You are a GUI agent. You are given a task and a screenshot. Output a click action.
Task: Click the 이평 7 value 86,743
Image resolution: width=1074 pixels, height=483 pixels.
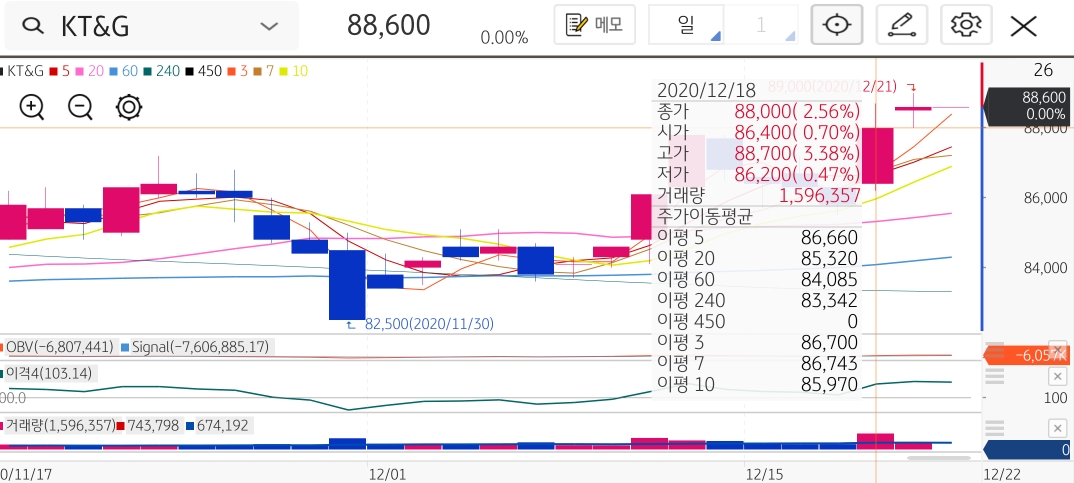[x=829, y=364]
